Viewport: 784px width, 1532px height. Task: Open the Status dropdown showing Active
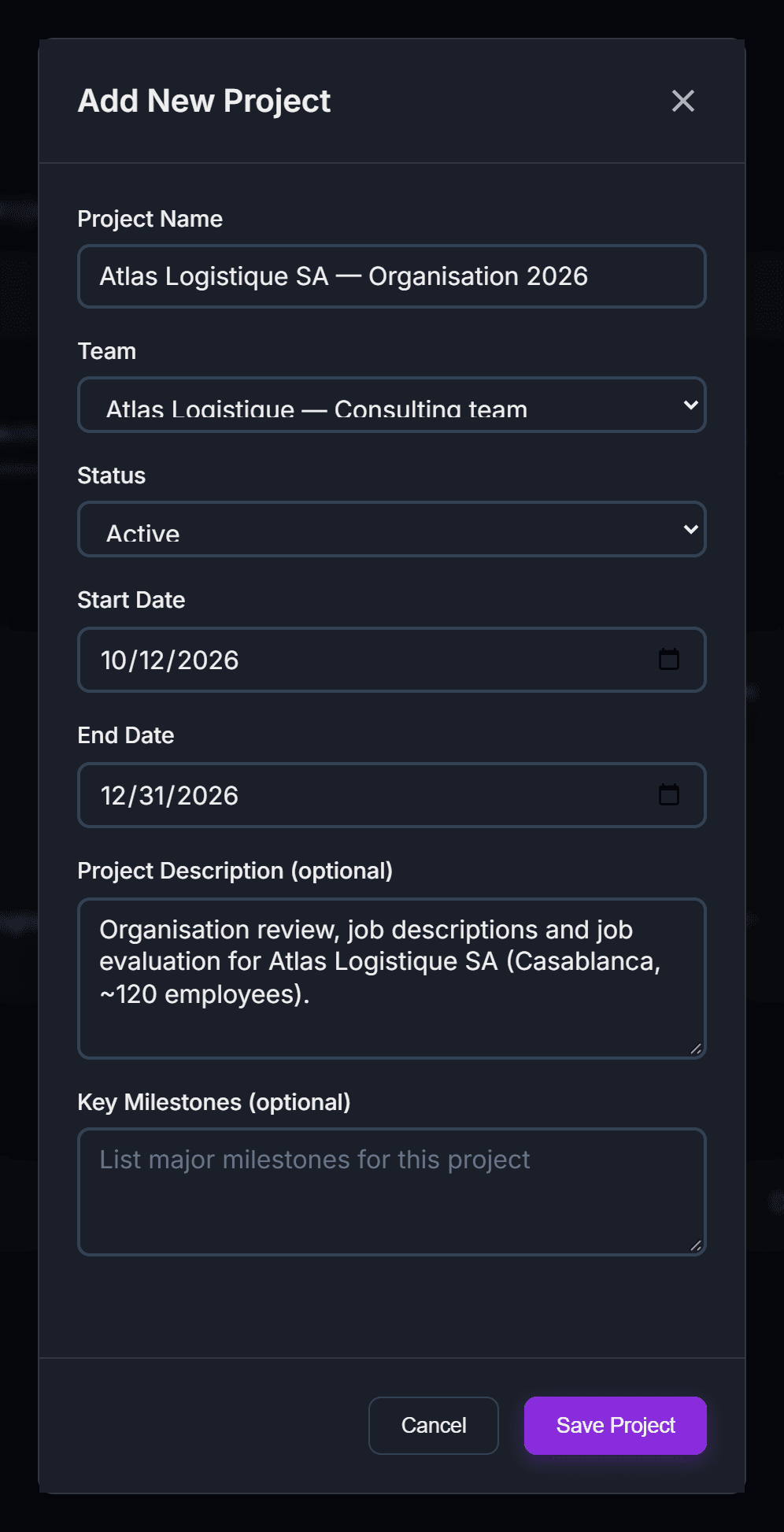pyautogui.click(x=392, y=529)
